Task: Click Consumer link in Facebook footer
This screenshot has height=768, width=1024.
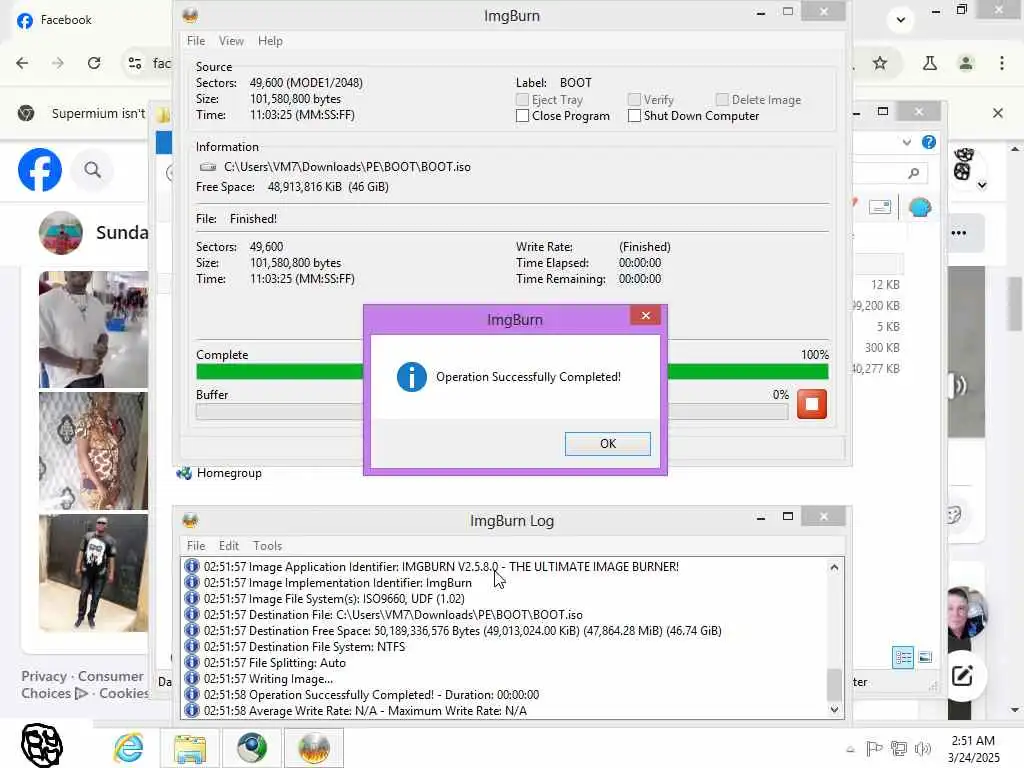Action: click(x=110, y=676)
